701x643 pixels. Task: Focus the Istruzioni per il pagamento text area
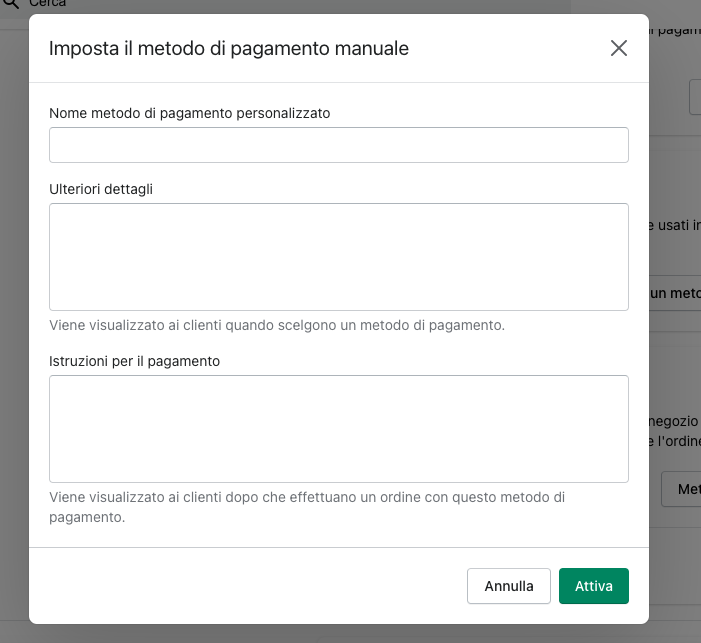pos(338,429)
